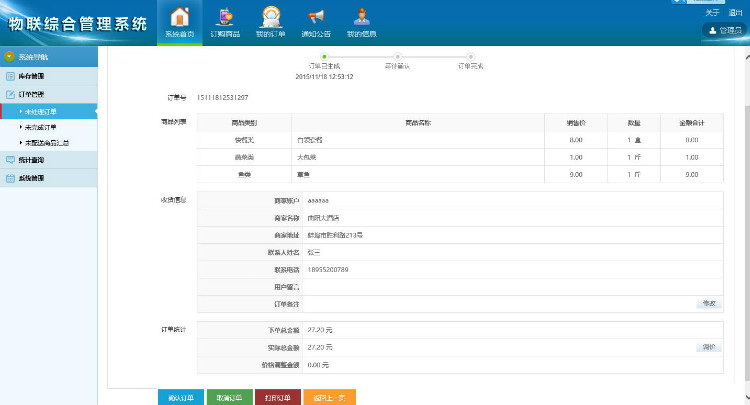
Task: Click the 管理员 user badge
Action: pos(725,32)
